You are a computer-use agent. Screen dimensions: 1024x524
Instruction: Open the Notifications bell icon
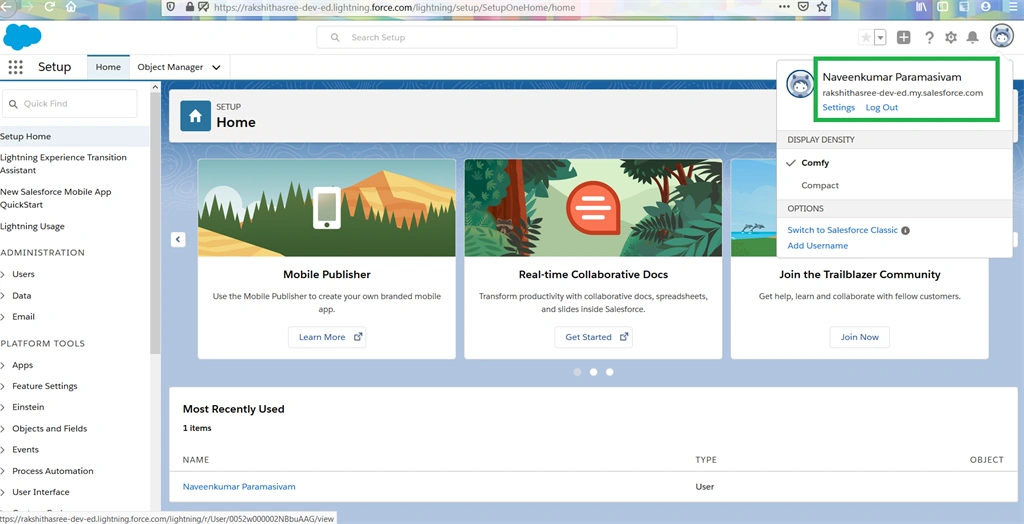972,37
